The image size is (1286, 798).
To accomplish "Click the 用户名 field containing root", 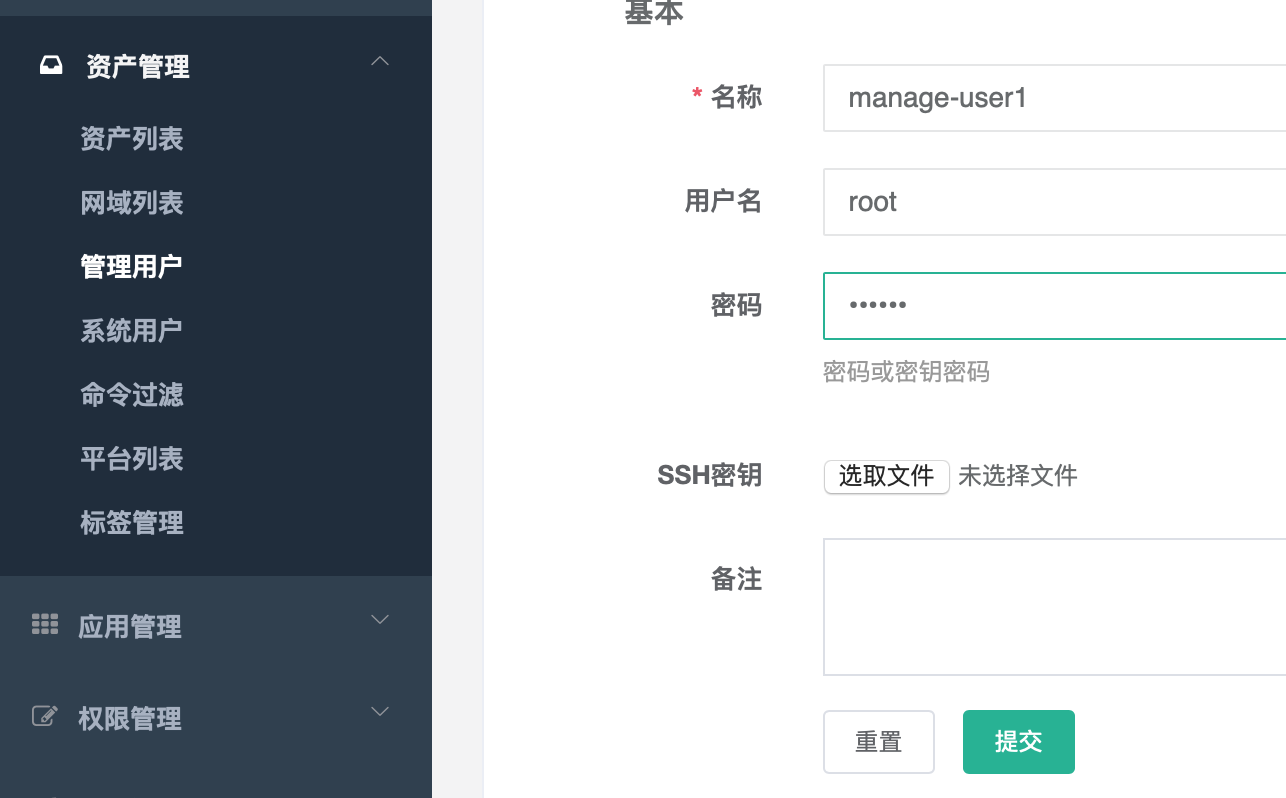I will [x=1054, y=202].
